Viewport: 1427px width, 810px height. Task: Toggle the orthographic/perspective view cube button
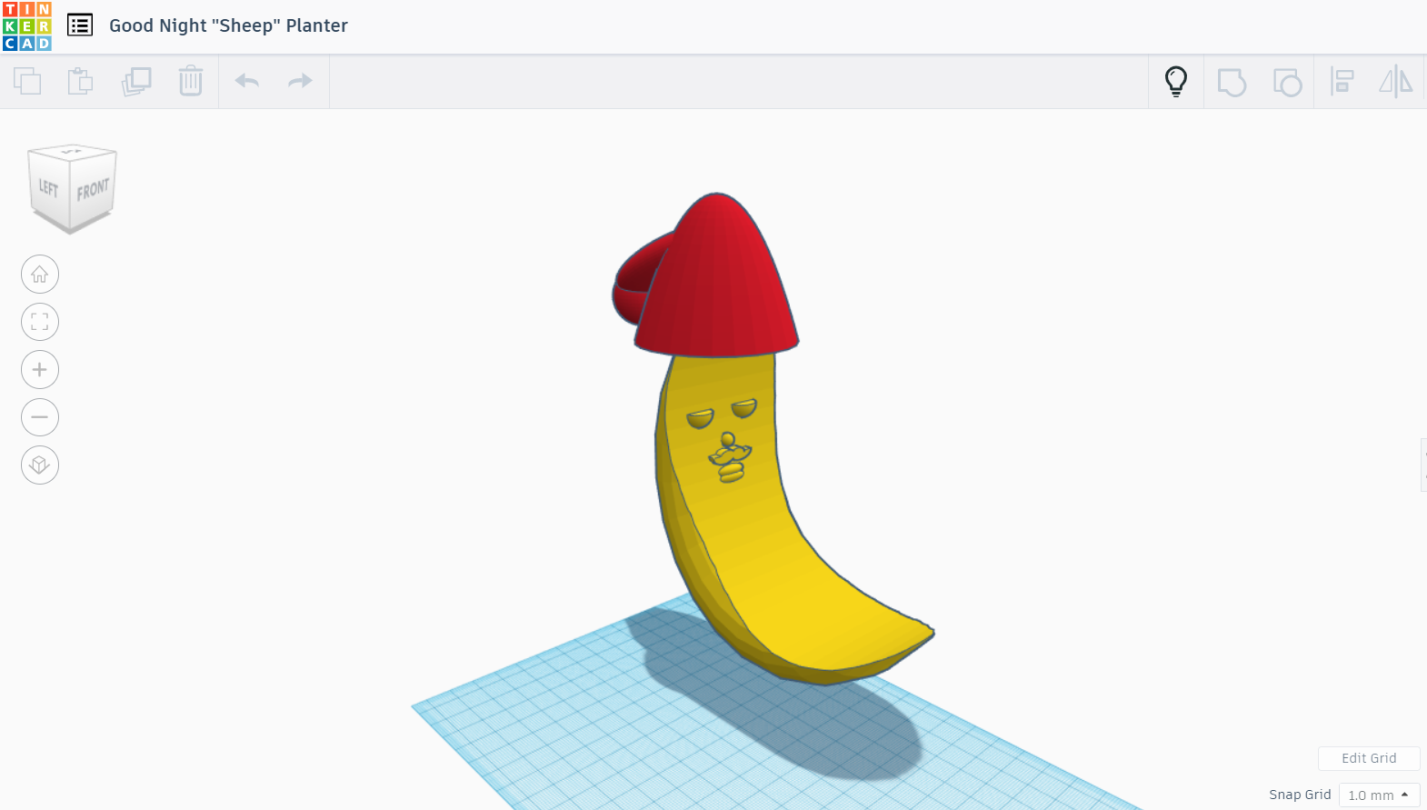pos(40,465)
